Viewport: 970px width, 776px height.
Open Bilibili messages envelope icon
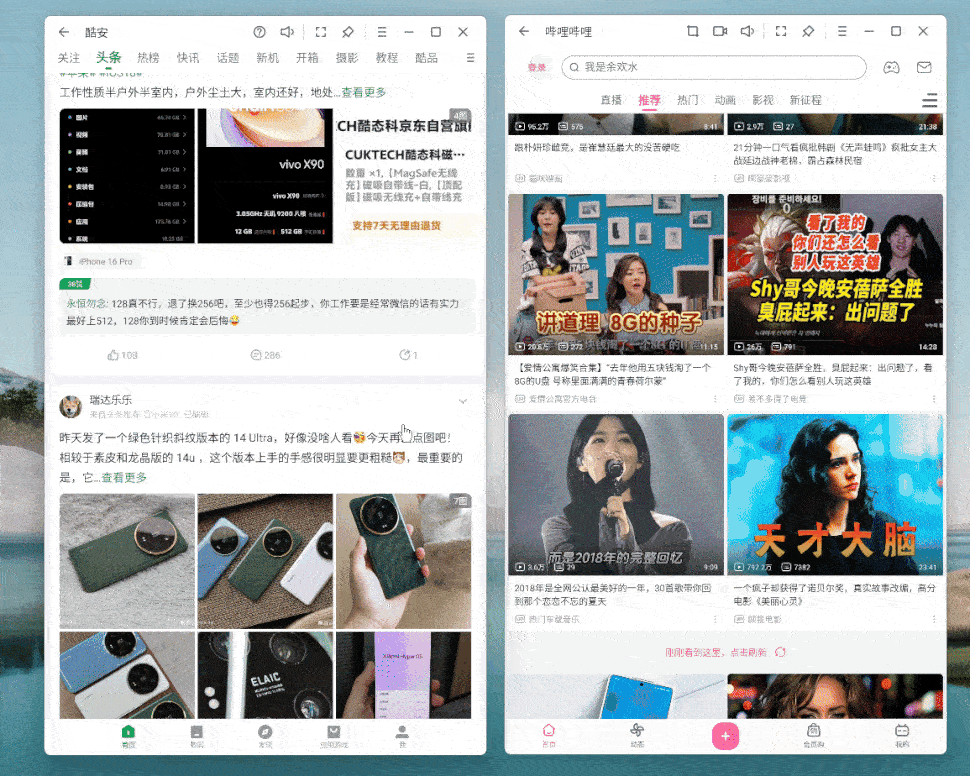point(924,67)
